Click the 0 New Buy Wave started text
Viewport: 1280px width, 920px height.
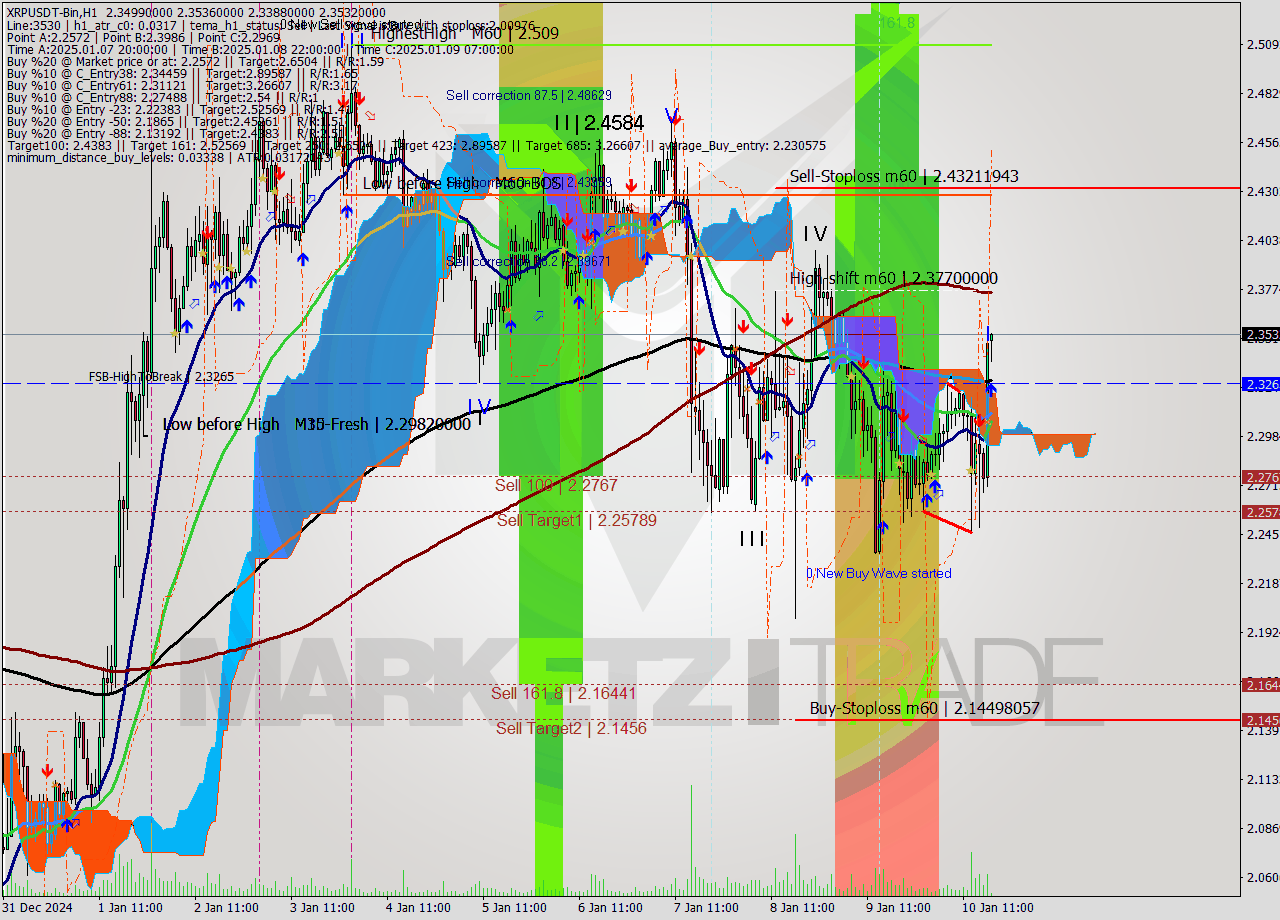click(879, 573)
